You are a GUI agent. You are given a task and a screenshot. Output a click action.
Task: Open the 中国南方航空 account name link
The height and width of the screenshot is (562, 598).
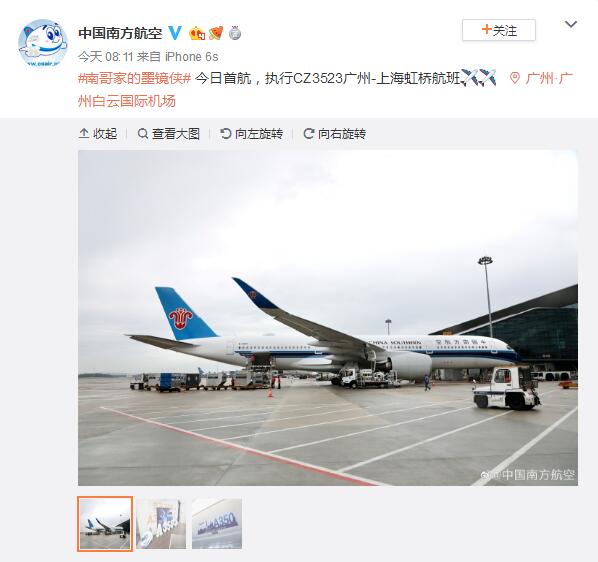(x=120, y=33)
